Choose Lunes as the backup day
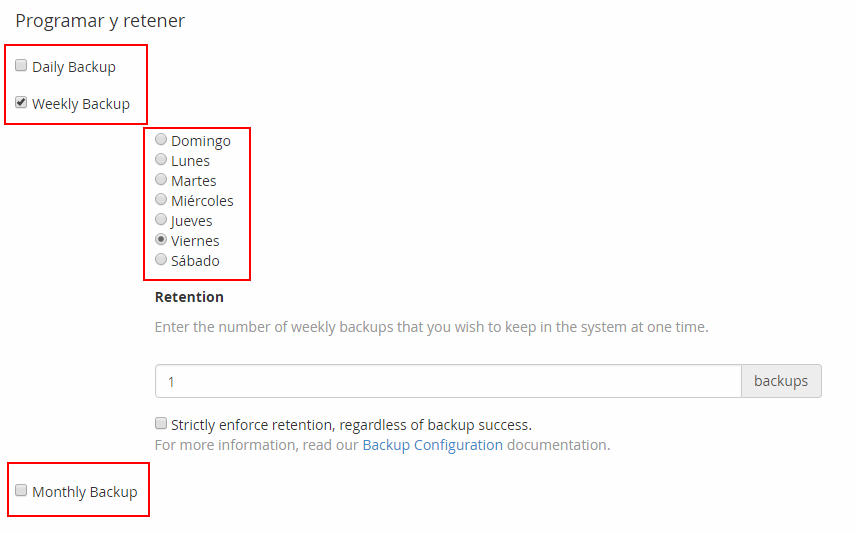Viewport: 856px width, 533px height. 161,160
